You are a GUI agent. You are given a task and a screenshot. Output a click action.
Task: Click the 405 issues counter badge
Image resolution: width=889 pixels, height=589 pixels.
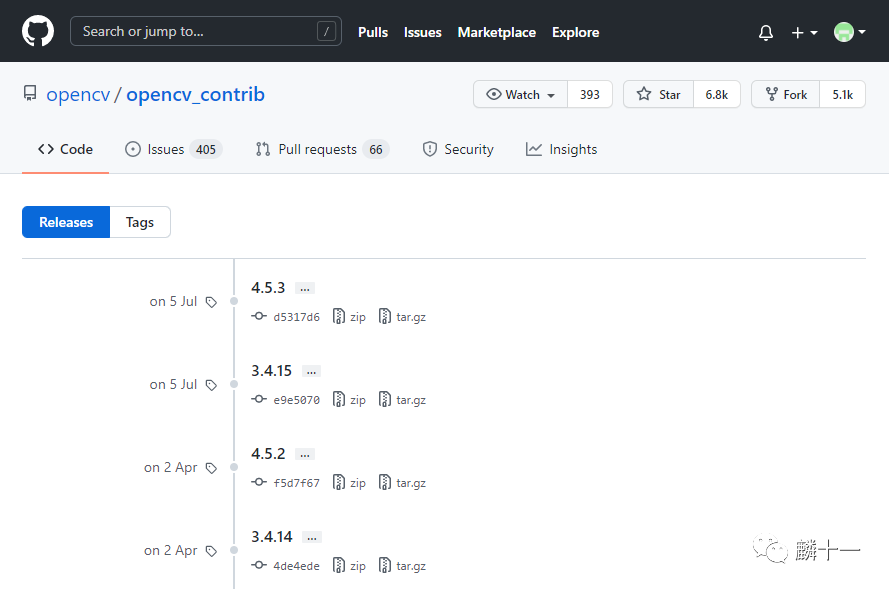pyautogui.click(x=206, y=150)
